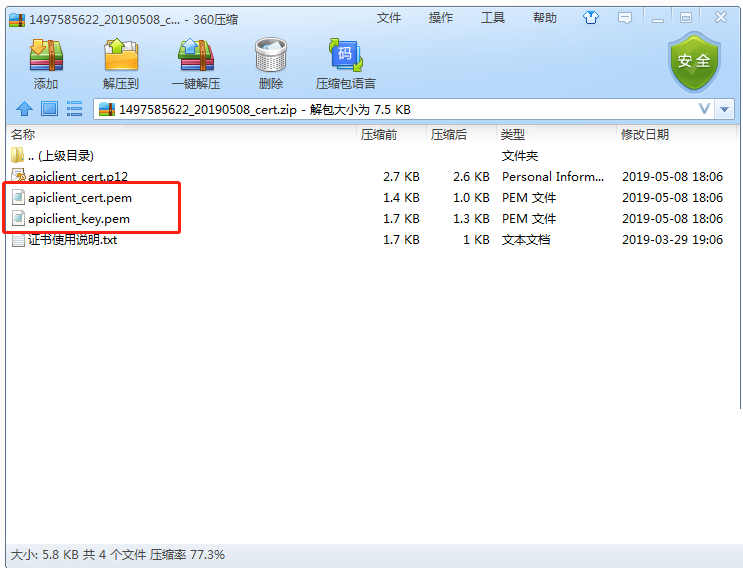Sort by 修改日期 column header
Viewport: 743px width, 568px height.
(x=645, y=134)
